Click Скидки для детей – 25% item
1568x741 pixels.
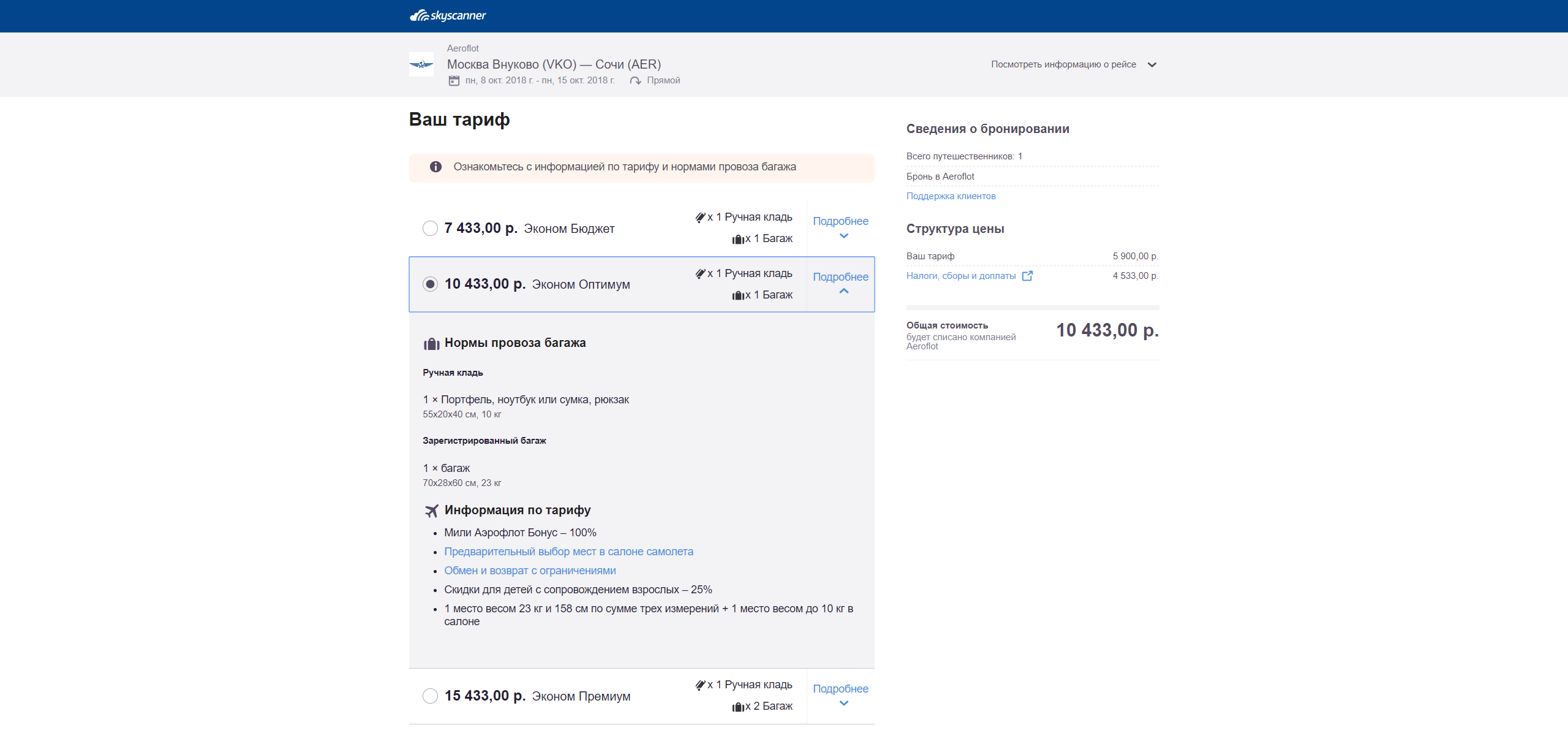(x=578, y=590)
